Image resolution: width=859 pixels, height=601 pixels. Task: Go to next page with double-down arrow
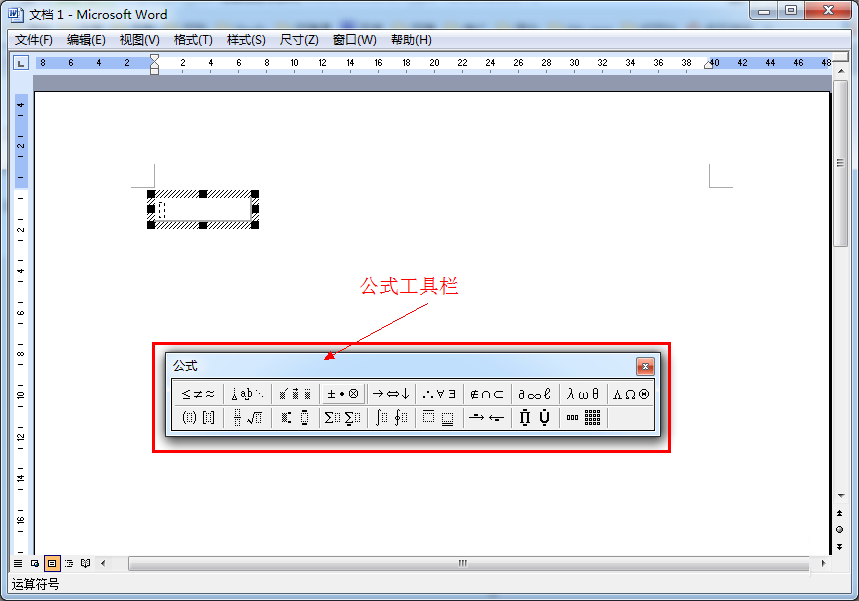tap(840, 547)
